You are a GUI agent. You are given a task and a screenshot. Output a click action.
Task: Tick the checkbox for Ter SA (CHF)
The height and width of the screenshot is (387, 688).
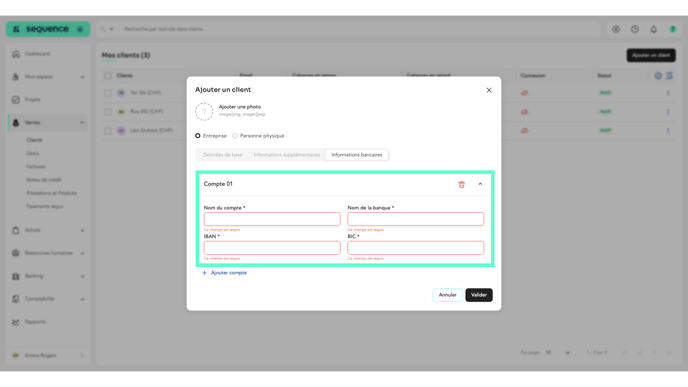coord(108,93)
